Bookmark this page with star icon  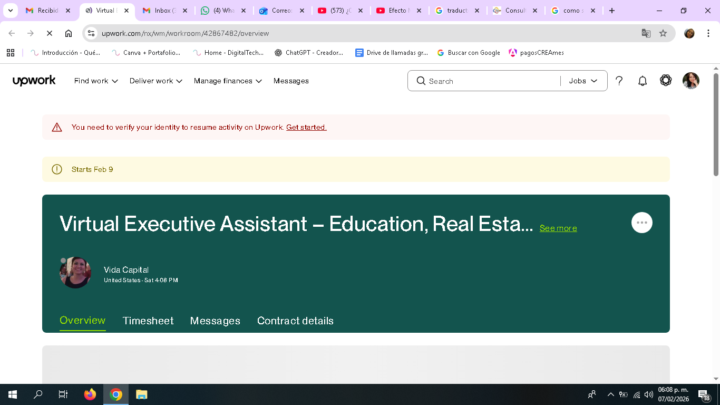tap(662, 33)
